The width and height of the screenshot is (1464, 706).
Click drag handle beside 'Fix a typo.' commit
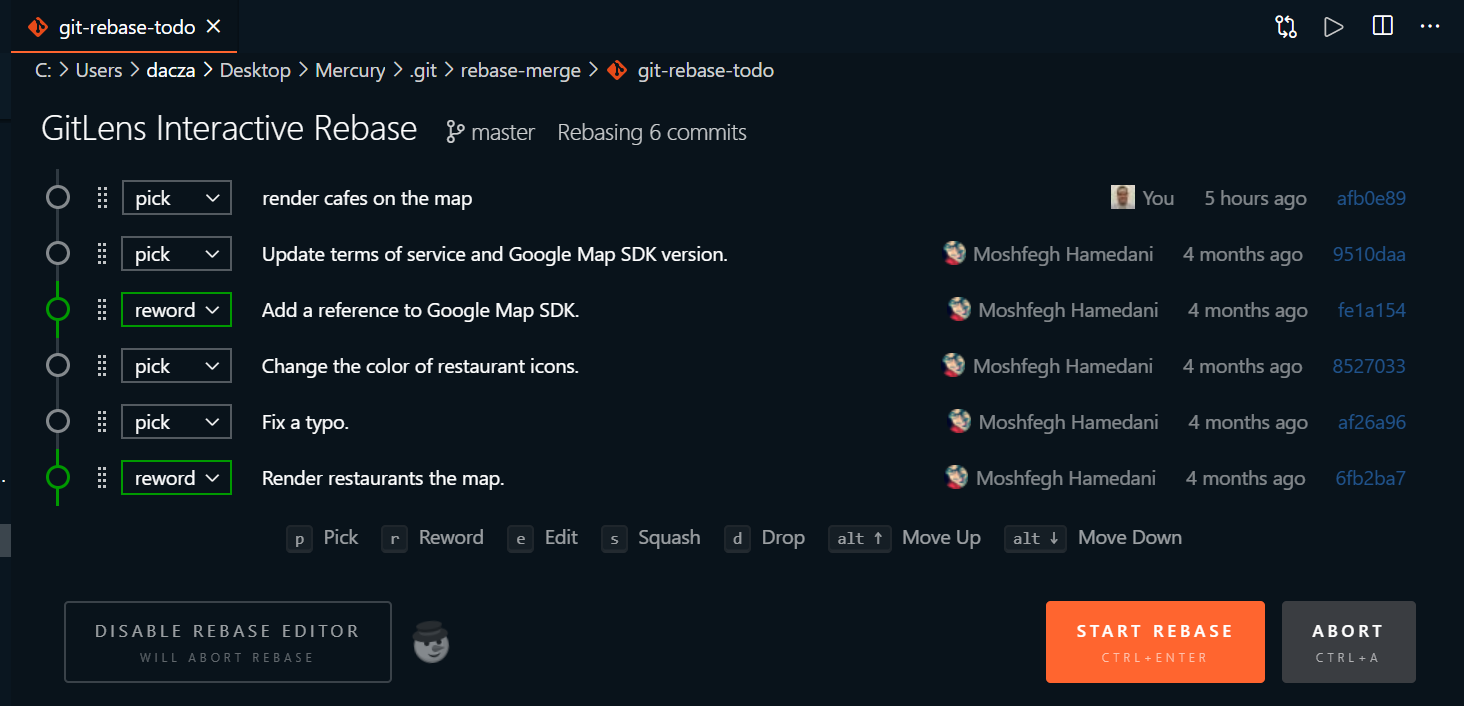101,422
